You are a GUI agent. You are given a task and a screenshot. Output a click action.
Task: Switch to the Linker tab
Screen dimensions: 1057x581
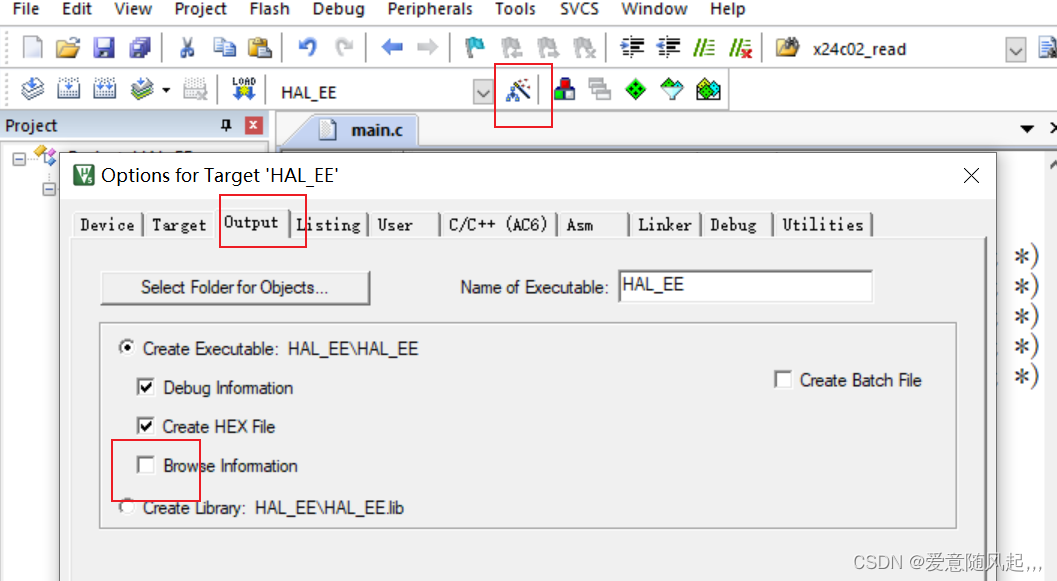point(664,224)
